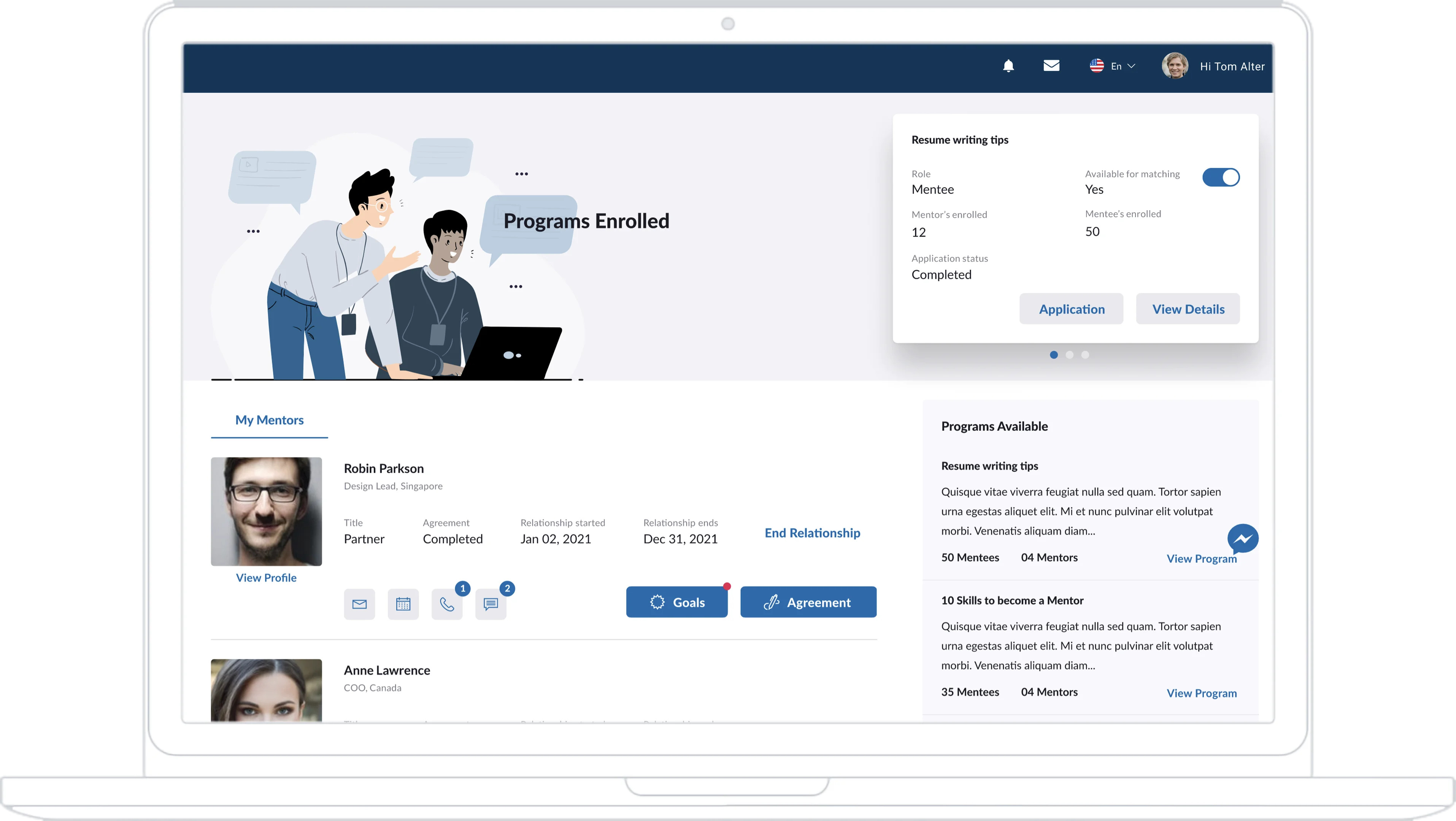
Task: Open the chat messages icon
Action: pos(491,604)
